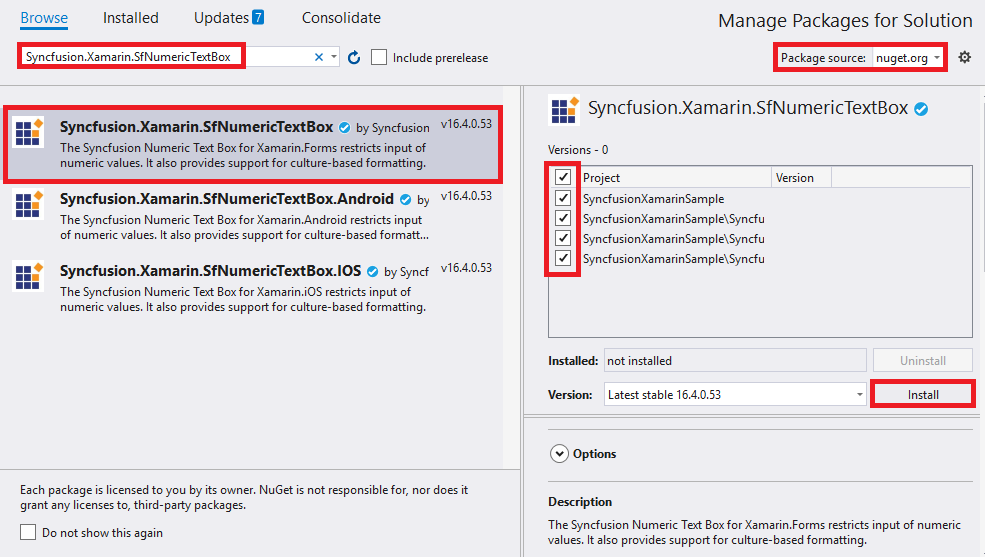Expand the Options section
Screen dimensions: 985x557
(559, 454)
